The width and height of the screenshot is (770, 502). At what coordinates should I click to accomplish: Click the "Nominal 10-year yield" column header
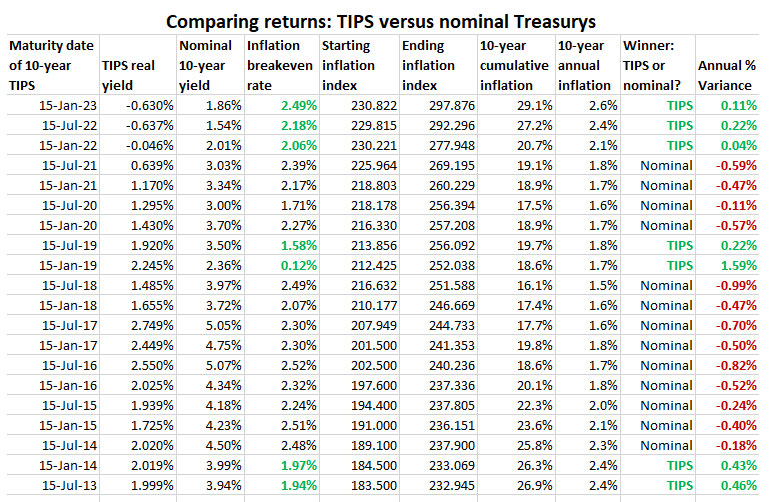[x=208, y=66]
